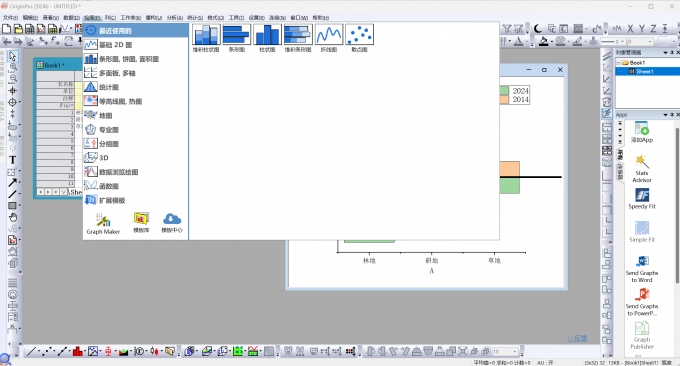Open the Stats Advisor app

pyautogui.click(x=642, y=169)
